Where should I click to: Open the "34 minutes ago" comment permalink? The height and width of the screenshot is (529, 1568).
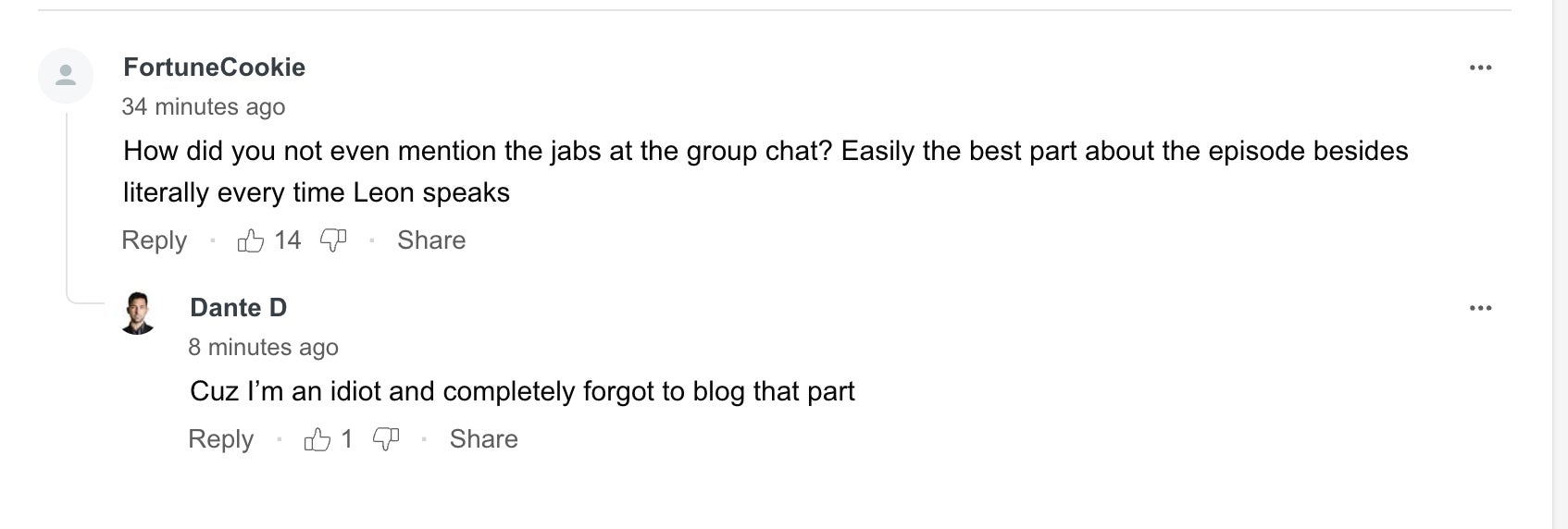tap(203, 107)
